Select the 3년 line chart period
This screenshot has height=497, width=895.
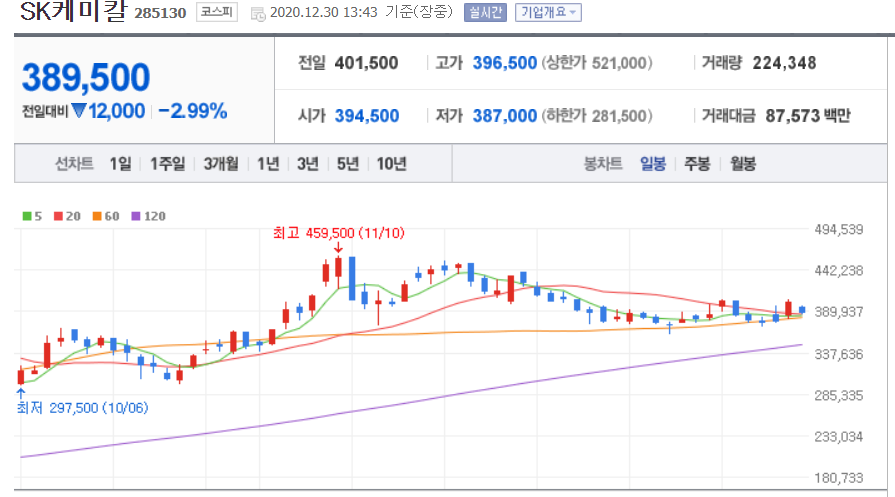coord(308,164)
